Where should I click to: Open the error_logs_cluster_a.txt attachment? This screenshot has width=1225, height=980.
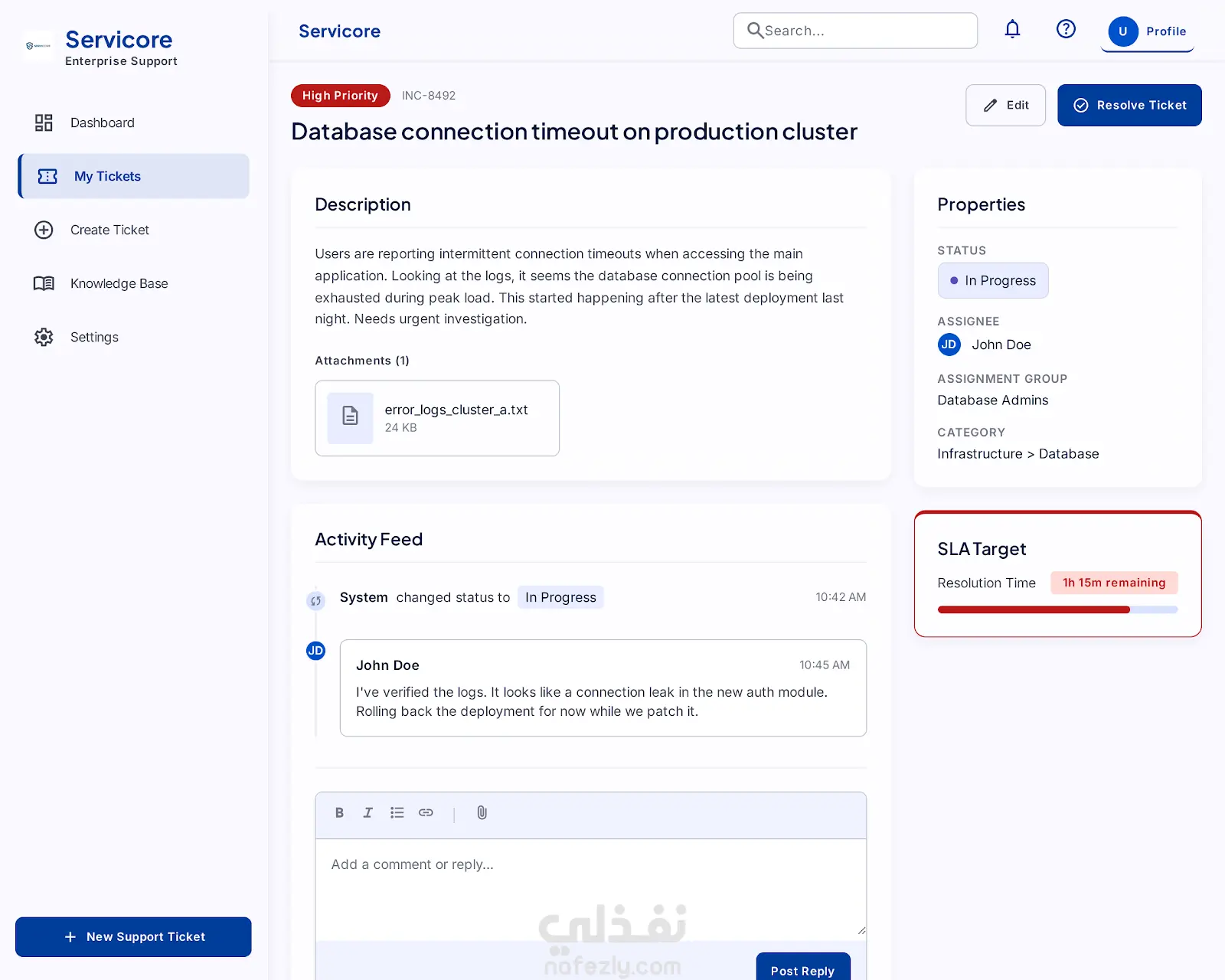437,418
